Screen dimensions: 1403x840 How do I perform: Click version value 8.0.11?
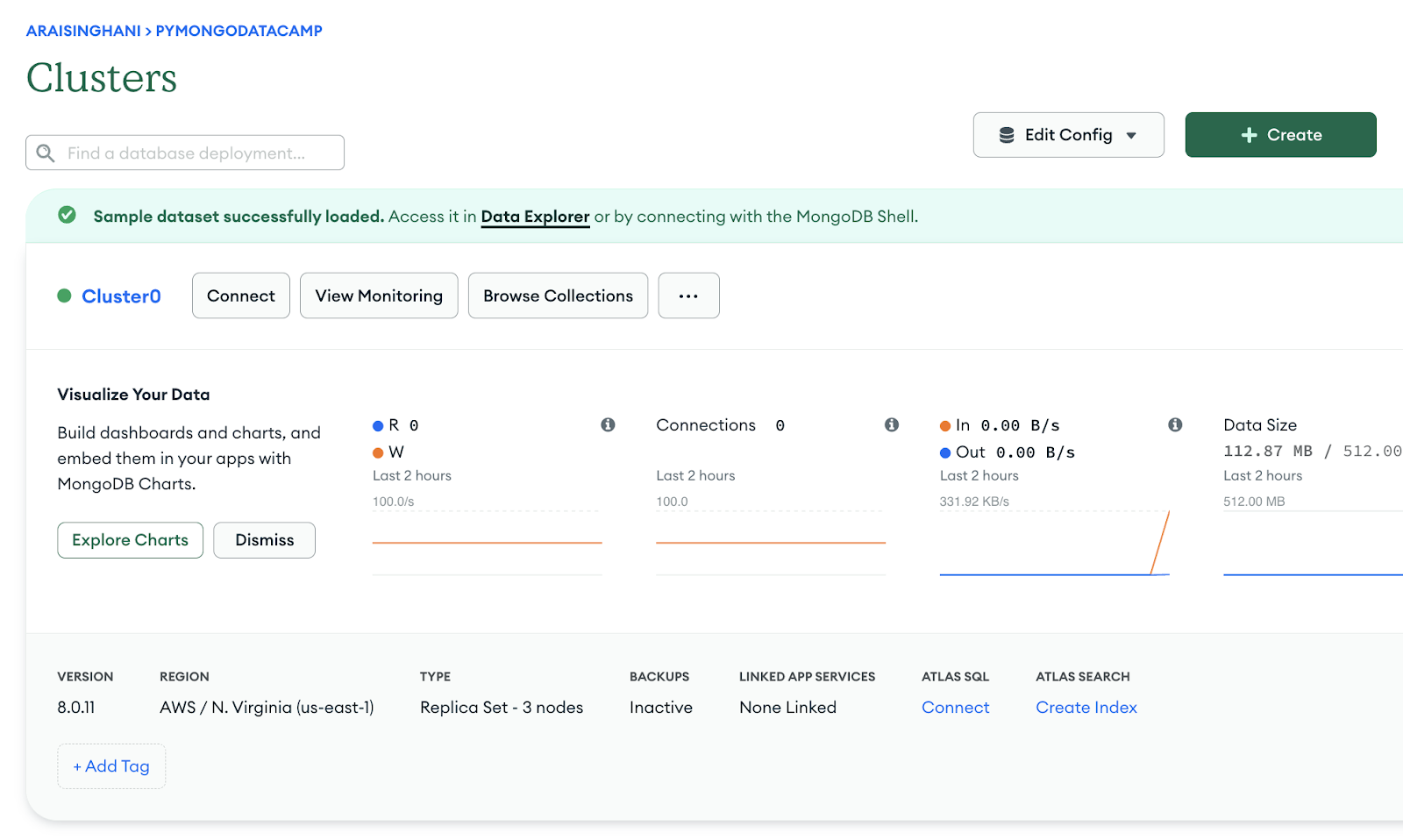(x=76, y=708)
